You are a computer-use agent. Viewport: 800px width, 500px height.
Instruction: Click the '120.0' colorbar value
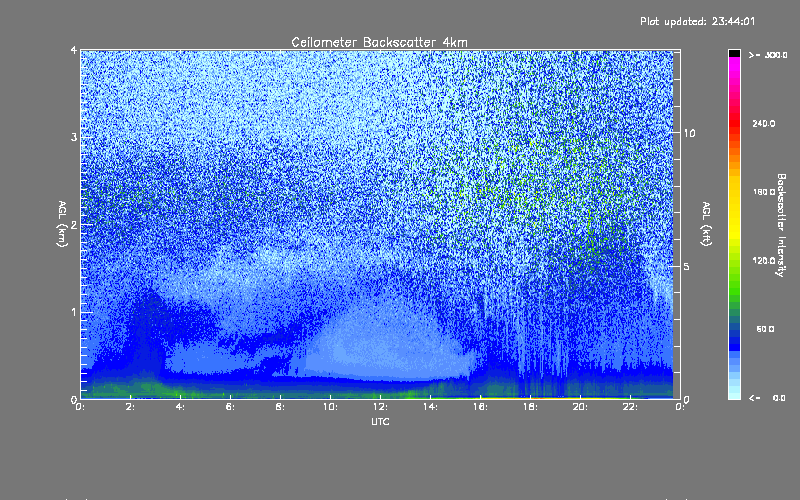point(764,260)
